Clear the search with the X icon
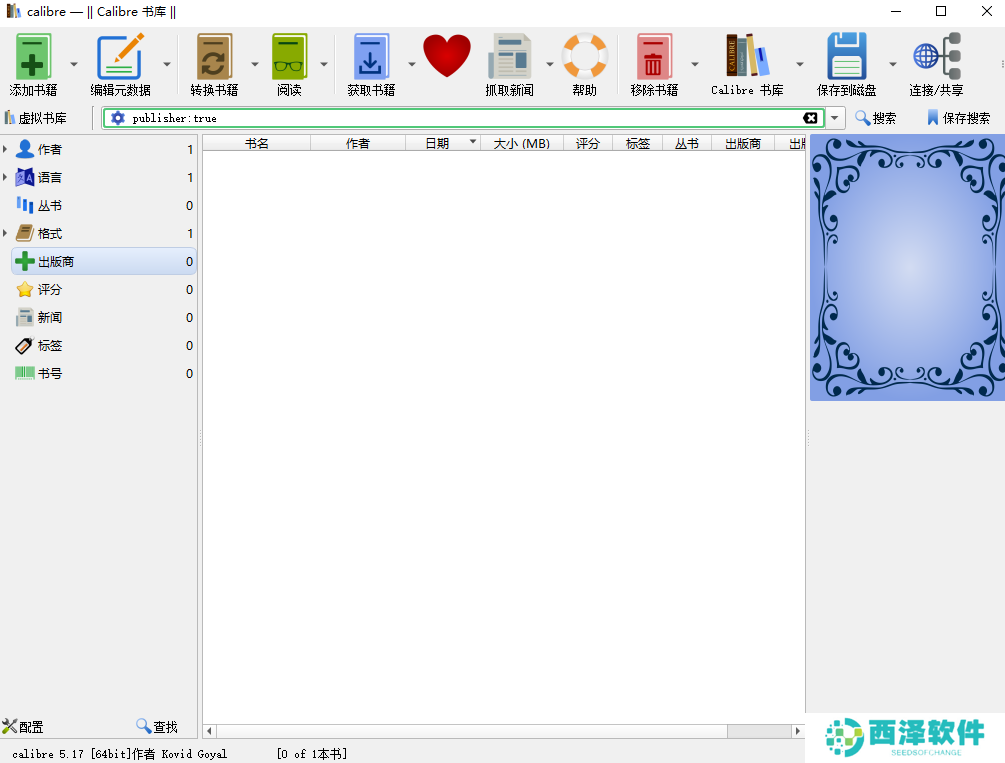 pos(810,118)
